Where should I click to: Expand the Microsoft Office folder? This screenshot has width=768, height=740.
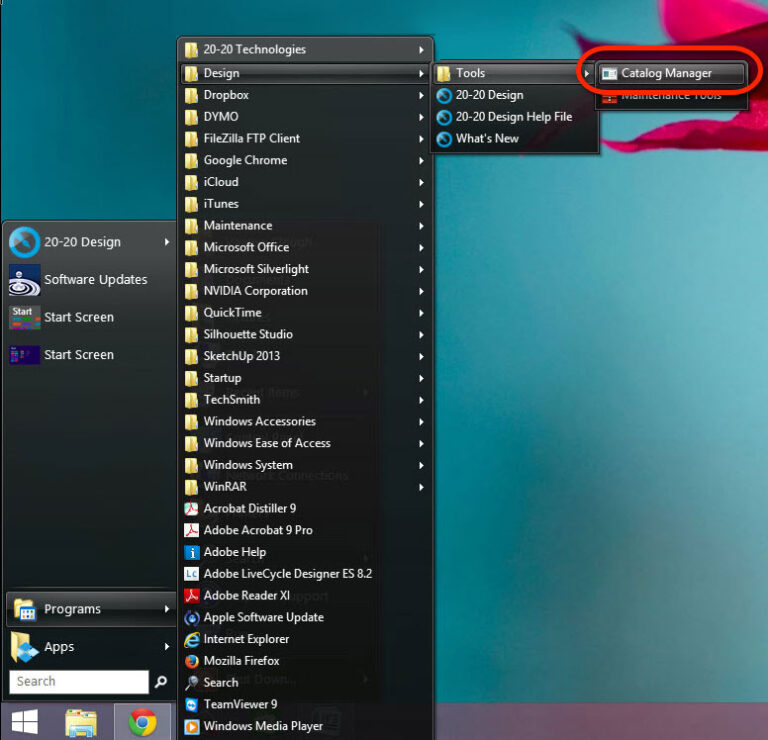[246, 247]
